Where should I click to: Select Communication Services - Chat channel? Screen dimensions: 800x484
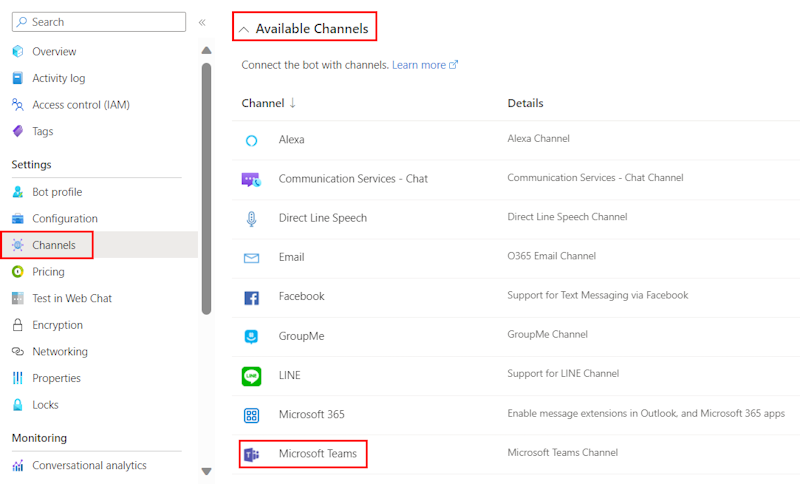point(353,179)
